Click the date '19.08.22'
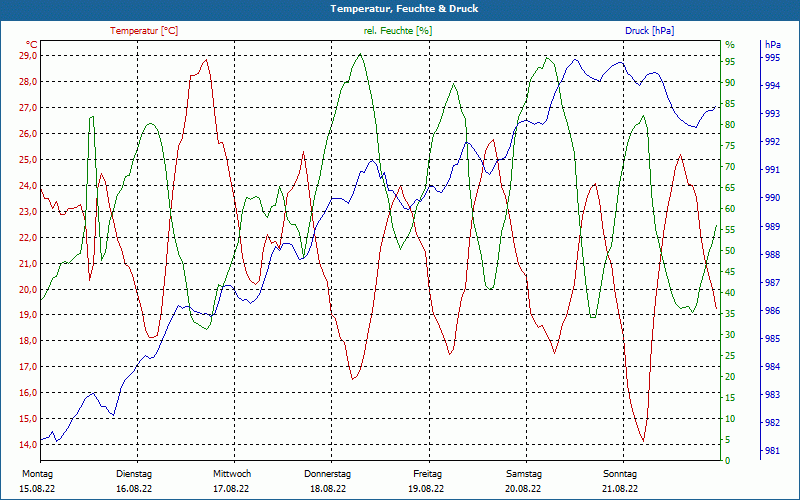Viewport: 800px width, 500px height. tap(426, 489)
